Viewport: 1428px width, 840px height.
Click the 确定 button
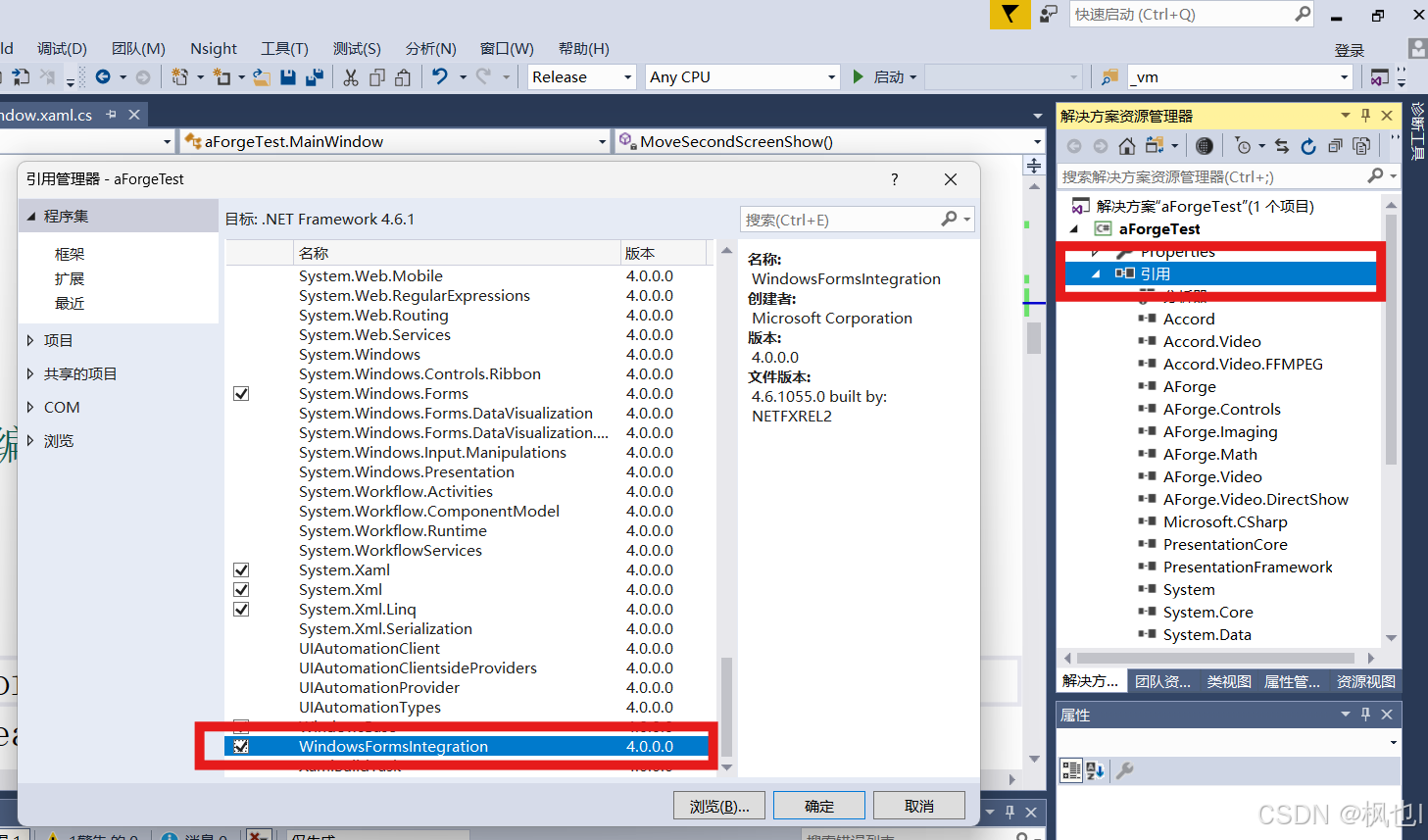tap(819, 806)
